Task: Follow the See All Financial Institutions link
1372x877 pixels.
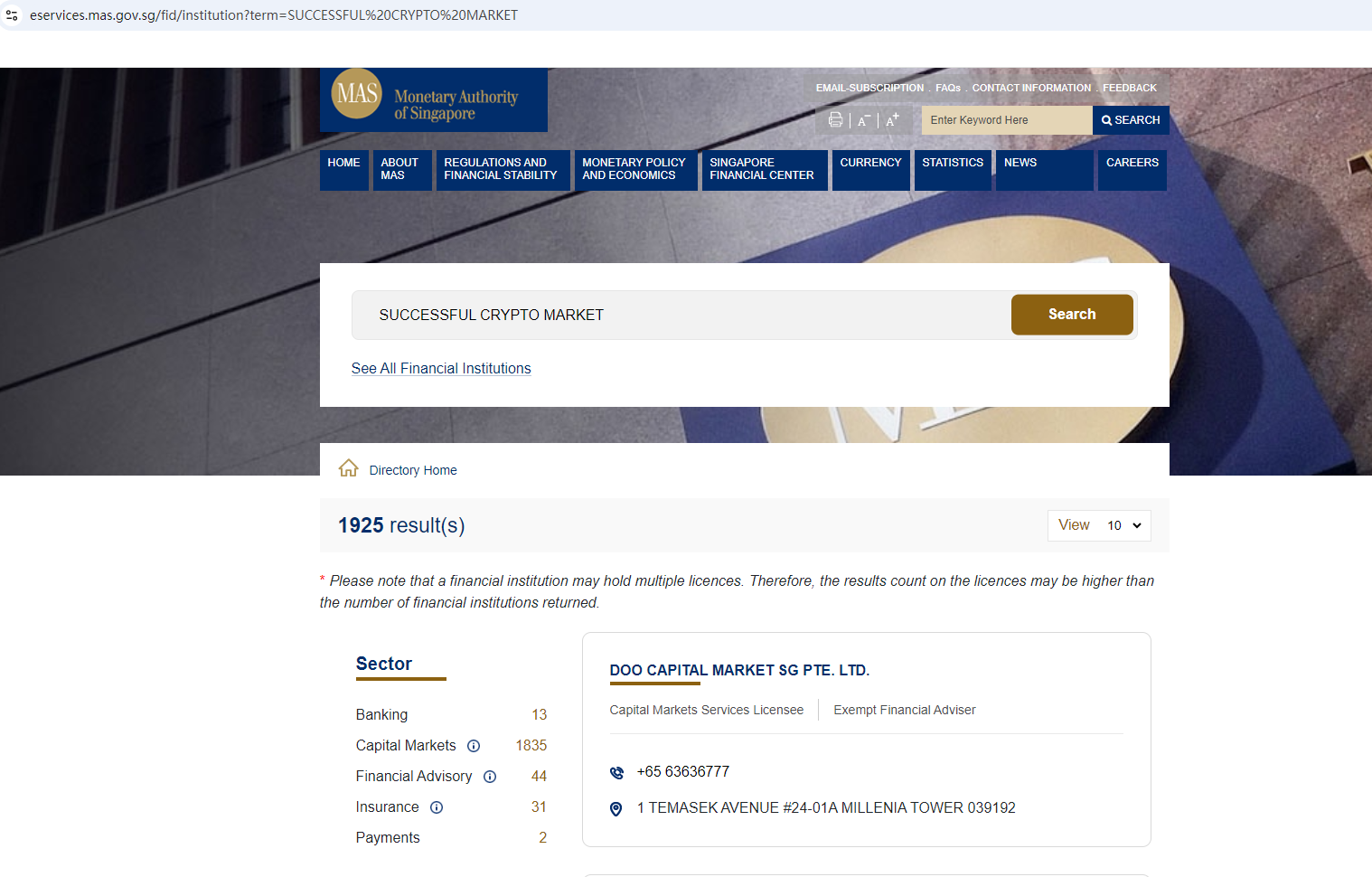Action: [x=441, y=369]
